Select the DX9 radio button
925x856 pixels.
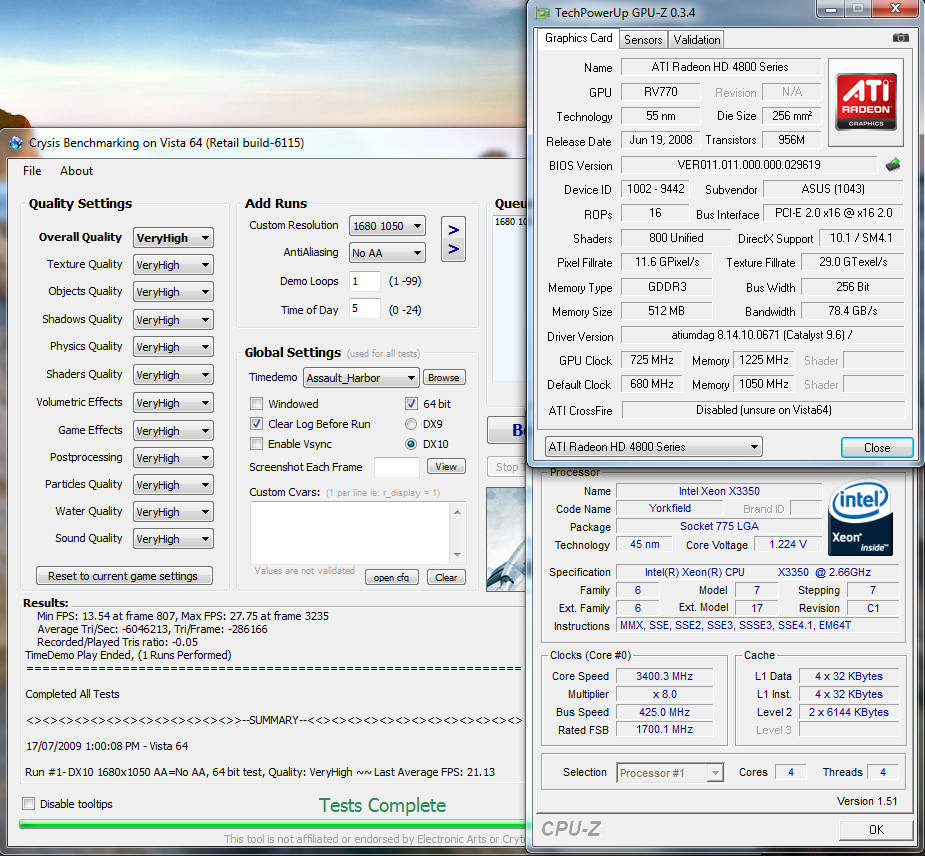(411, 424)
